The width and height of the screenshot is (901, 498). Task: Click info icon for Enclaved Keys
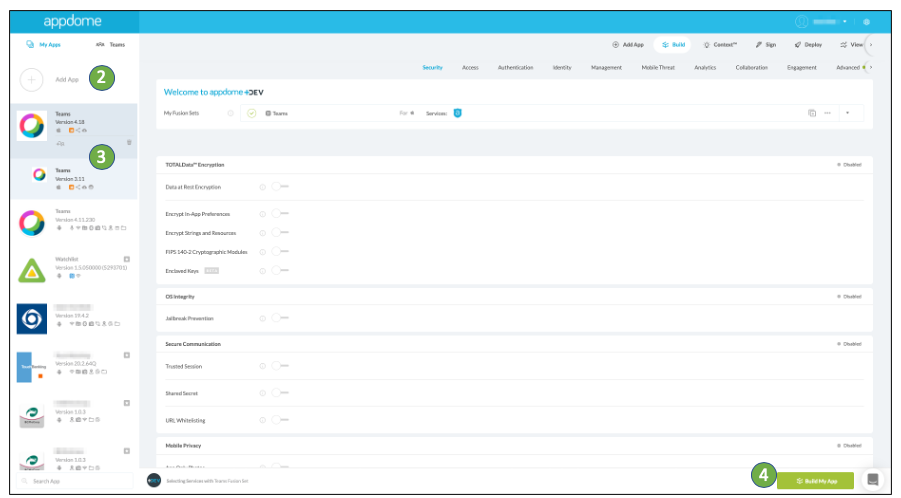tap(263, 271)
